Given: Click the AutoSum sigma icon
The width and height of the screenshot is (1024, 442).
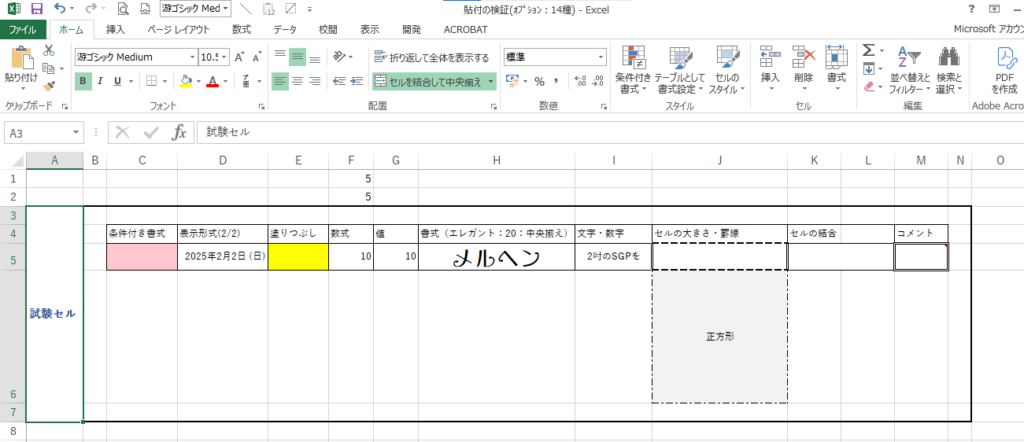Looking at the screenshot, I should [x=869, y=51].
